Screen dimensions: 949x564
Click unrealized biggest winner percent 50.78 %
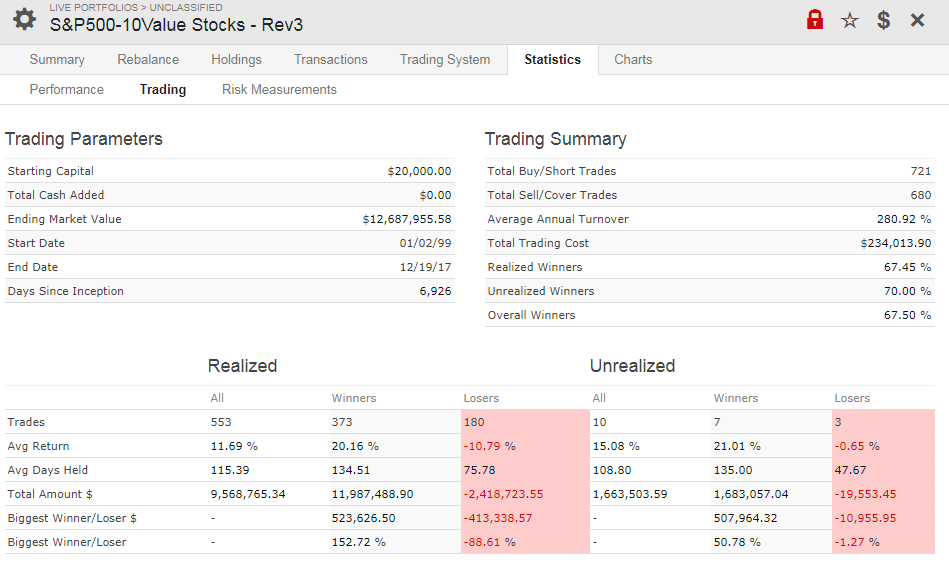737,542
